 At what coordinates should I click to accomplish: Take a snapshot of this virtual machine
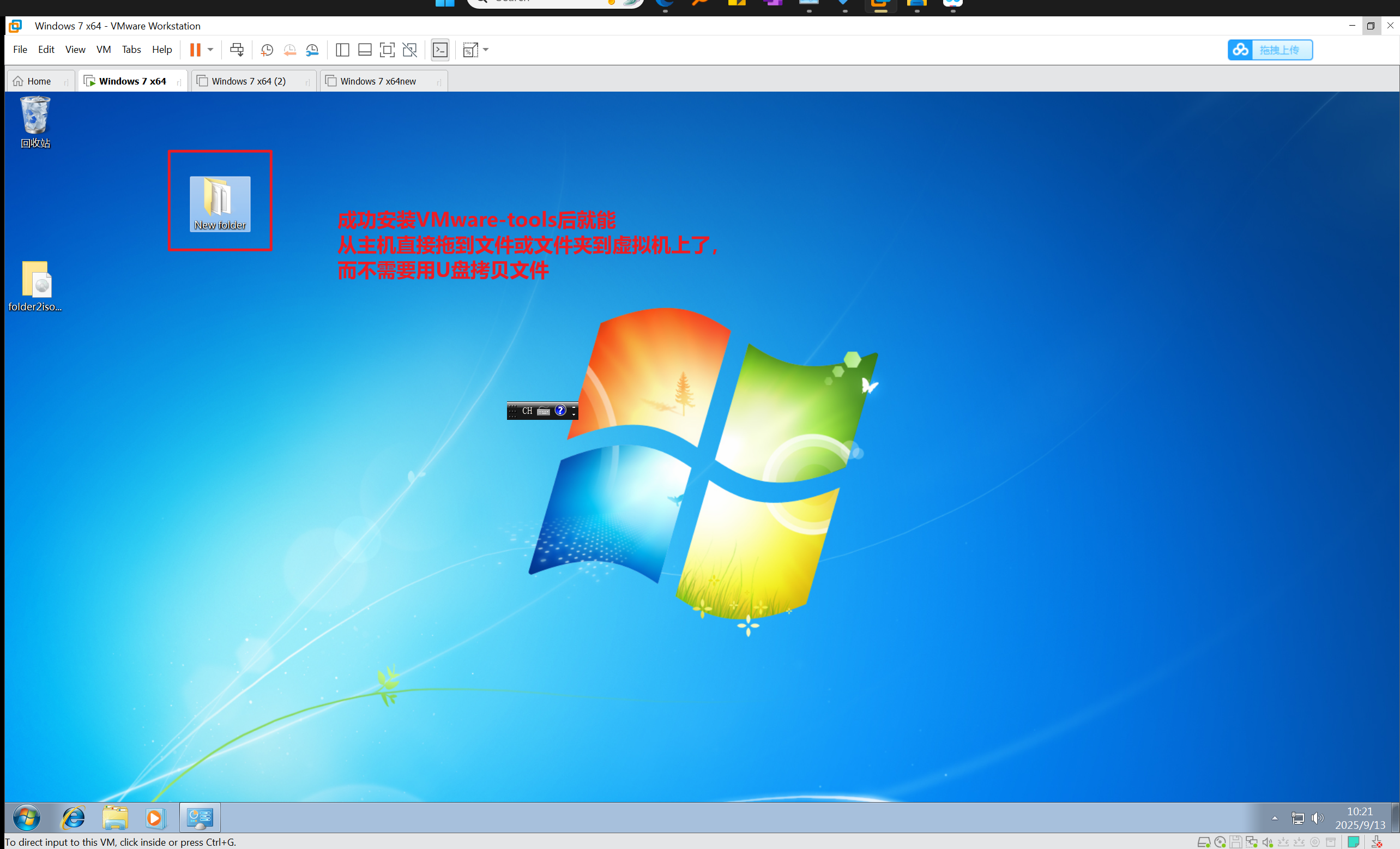tap(267, 50)
